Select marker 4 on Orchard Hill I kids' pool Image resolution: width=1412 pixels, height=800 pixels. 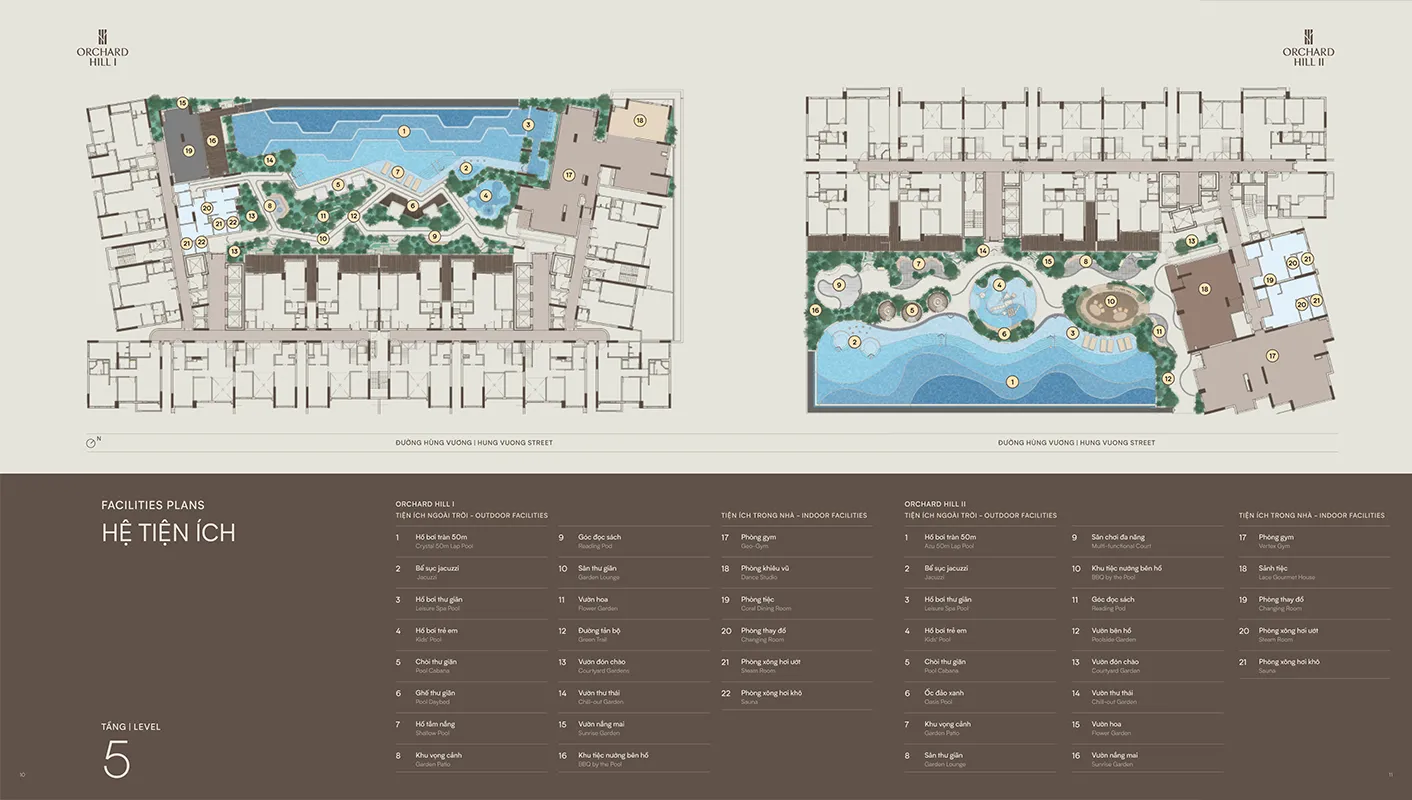click(x=486, y=196)
